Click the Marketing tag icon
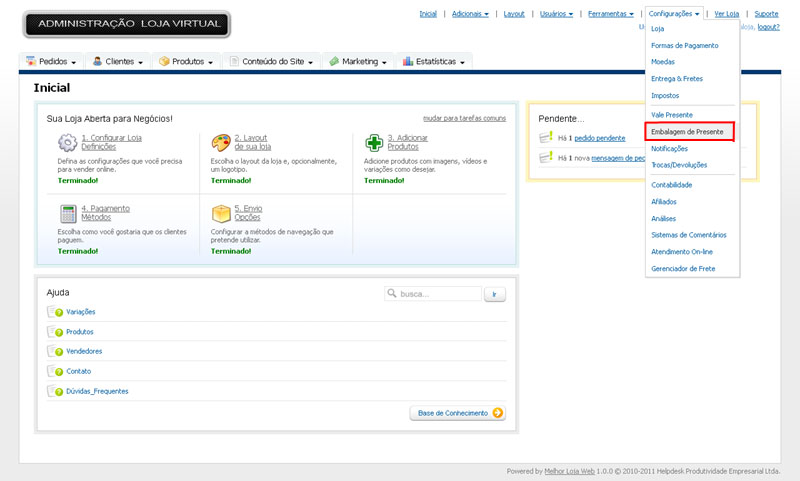 (334, 61)
